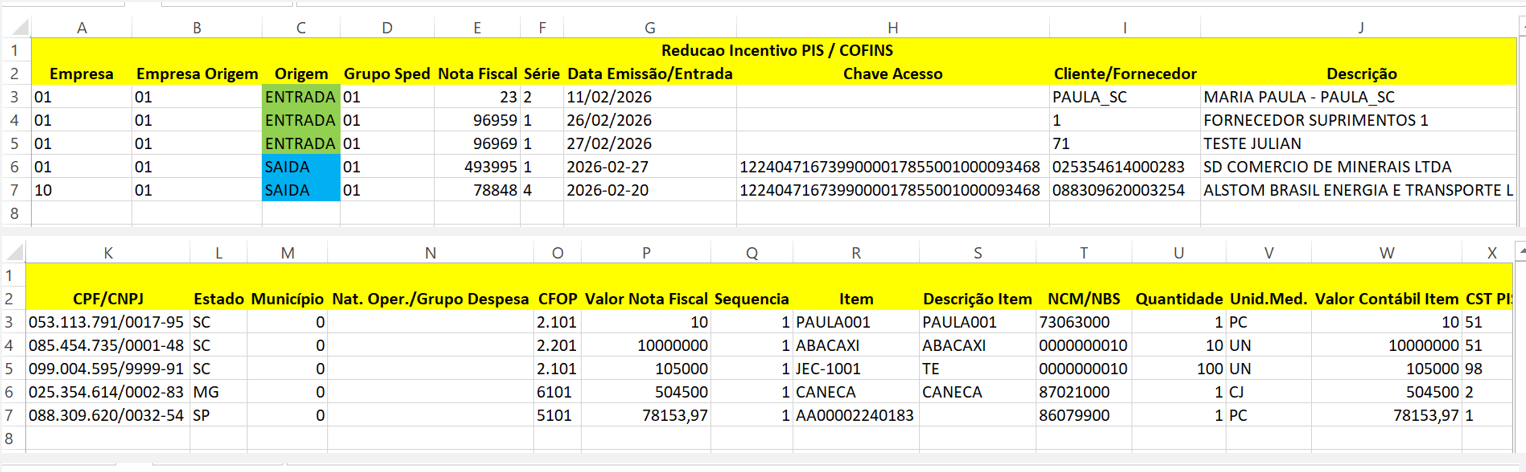Select the CNPJ value 053.113.791/0017-95
This screenshot has height=472, width=1526.
[x=107, y=322]
